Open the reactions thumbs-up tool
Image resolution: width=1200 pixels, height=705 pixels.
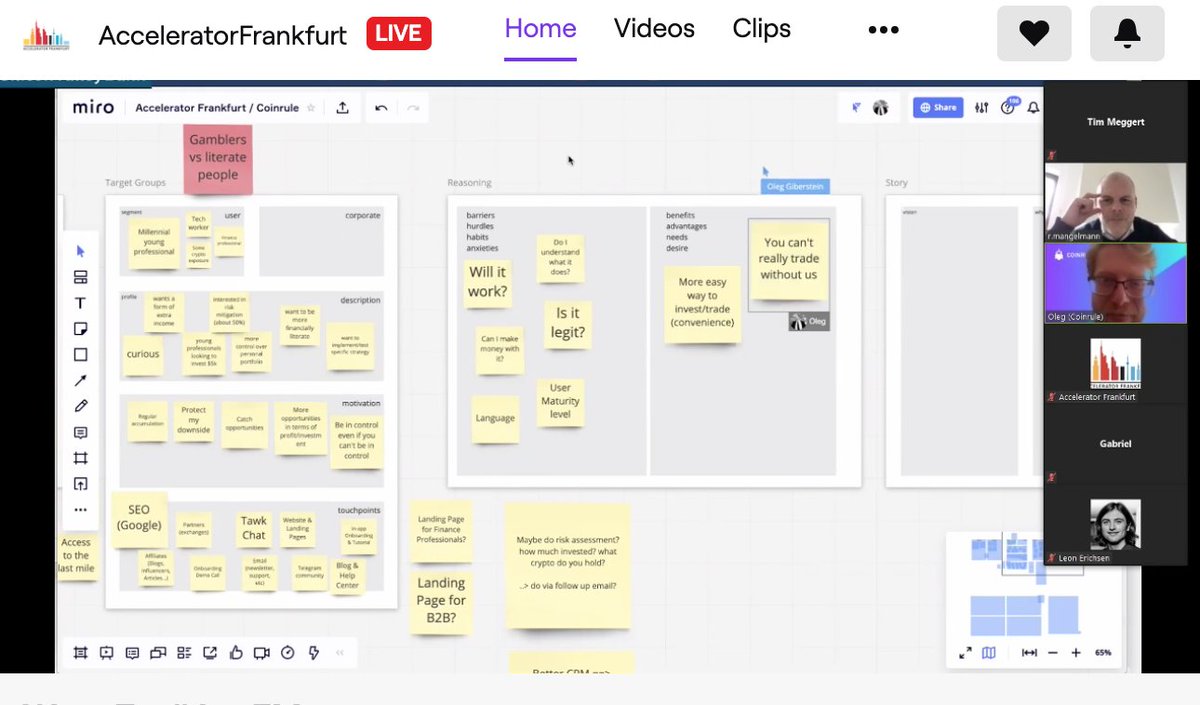(236, 652)
